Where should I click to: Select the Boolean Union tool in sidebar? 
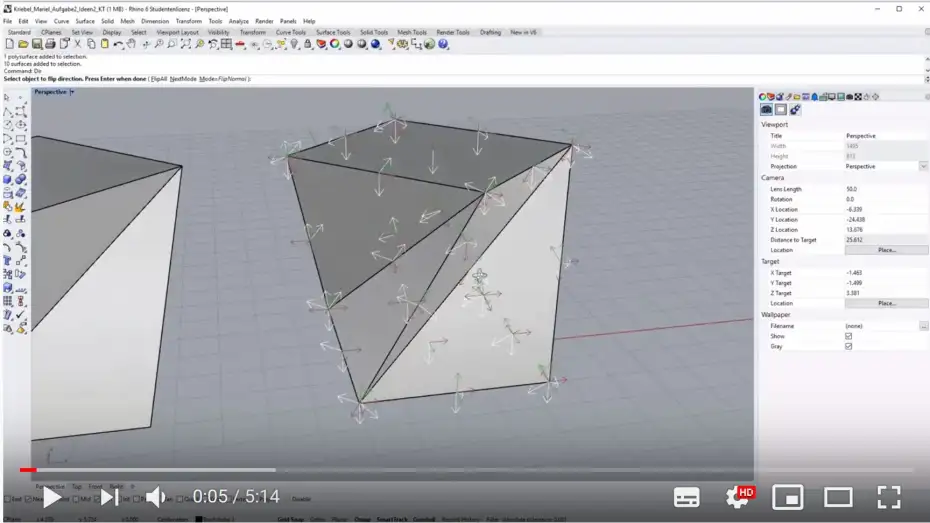[x=21, y=179]
